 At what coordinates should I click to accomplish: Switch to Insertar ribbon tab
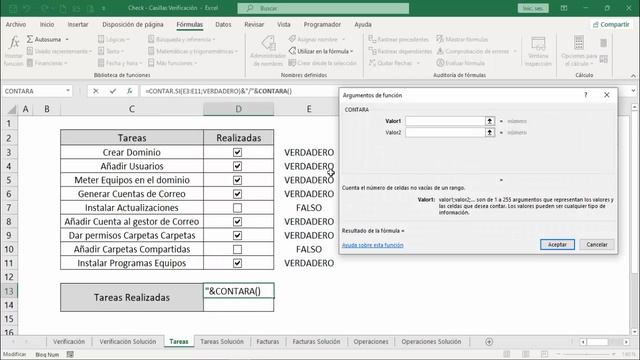click(78, 24)
